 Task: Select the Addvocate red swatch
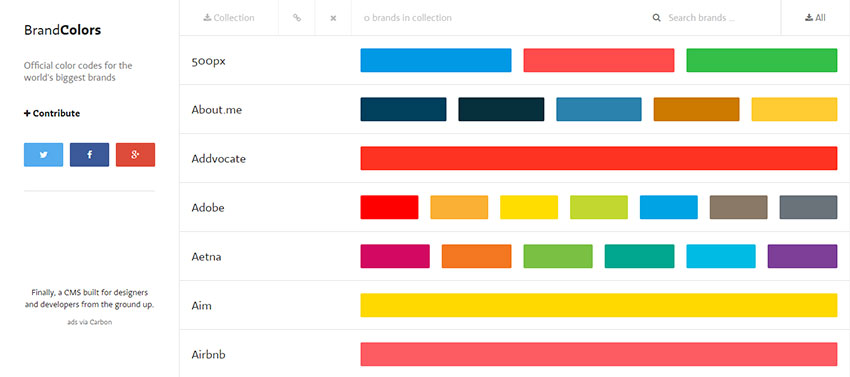coord(599,158)
